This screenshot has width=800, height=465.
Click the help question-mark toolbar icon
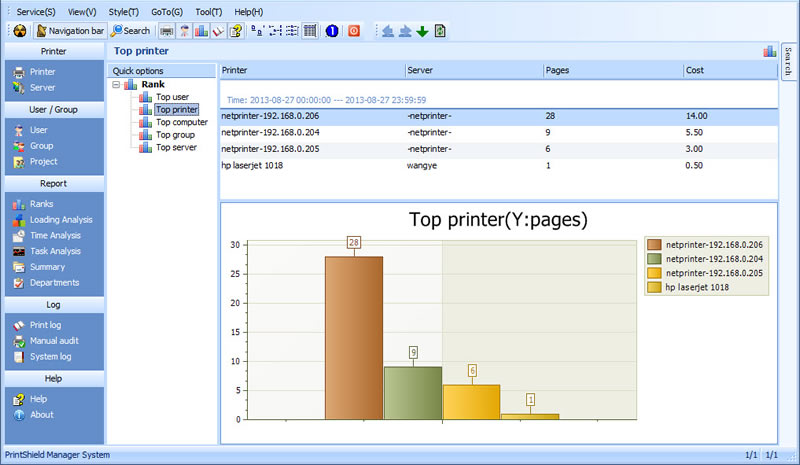[x=236, y=31]
